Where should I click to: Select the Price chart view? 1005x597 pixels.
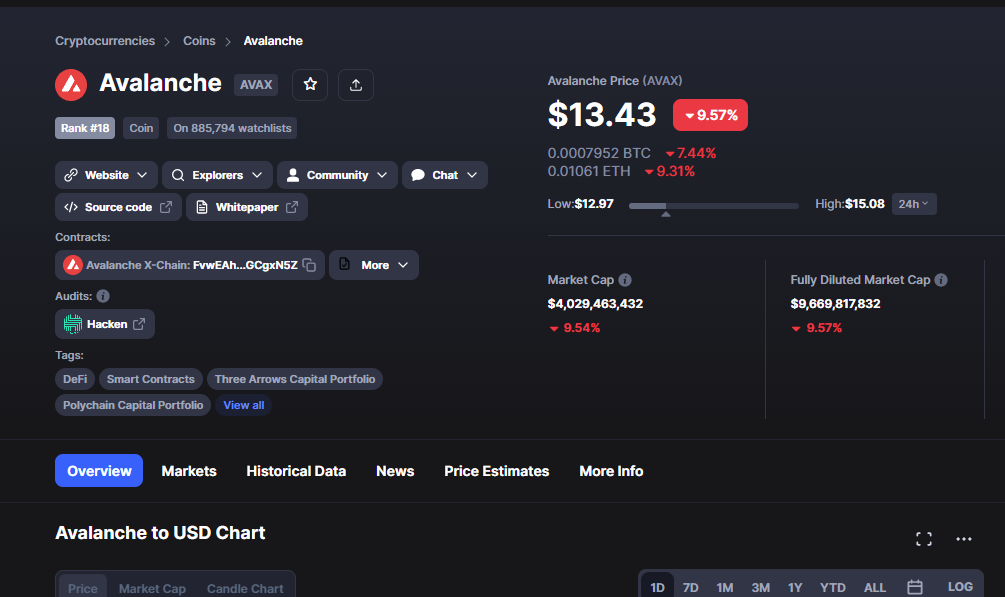(83, 588)
